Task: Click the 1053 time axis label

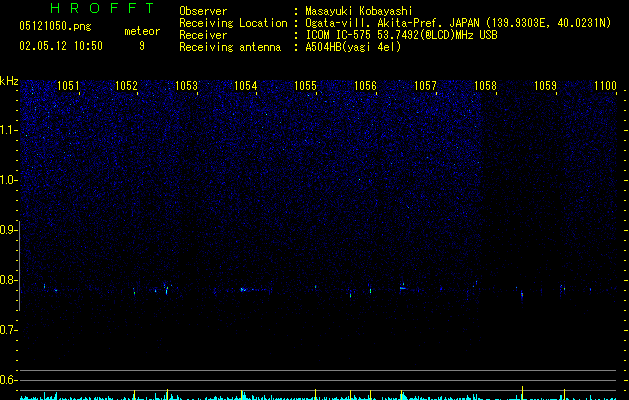Action: (x=187, y=86)
